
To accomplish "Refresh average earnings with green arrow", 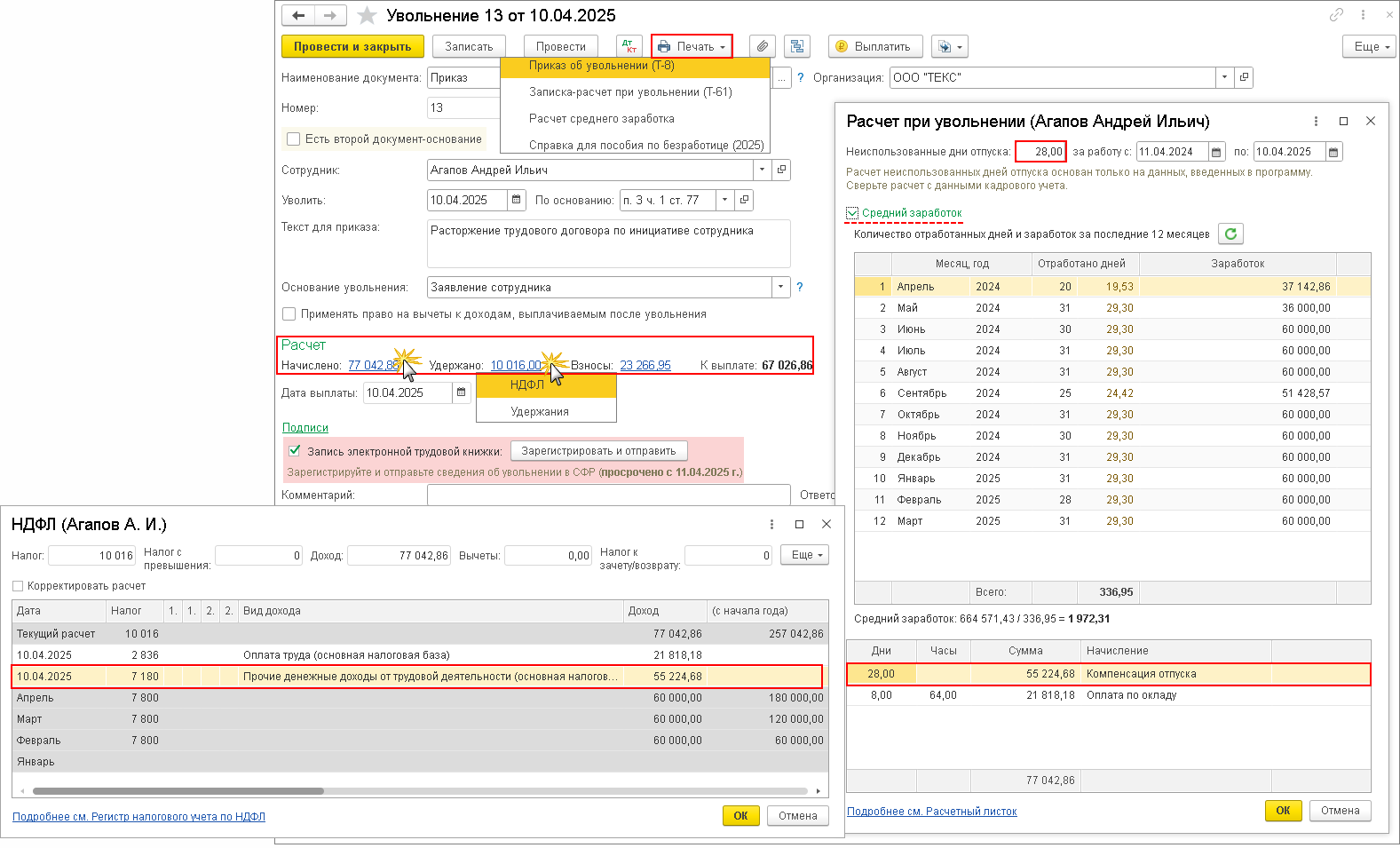I will coord(1230,234).
